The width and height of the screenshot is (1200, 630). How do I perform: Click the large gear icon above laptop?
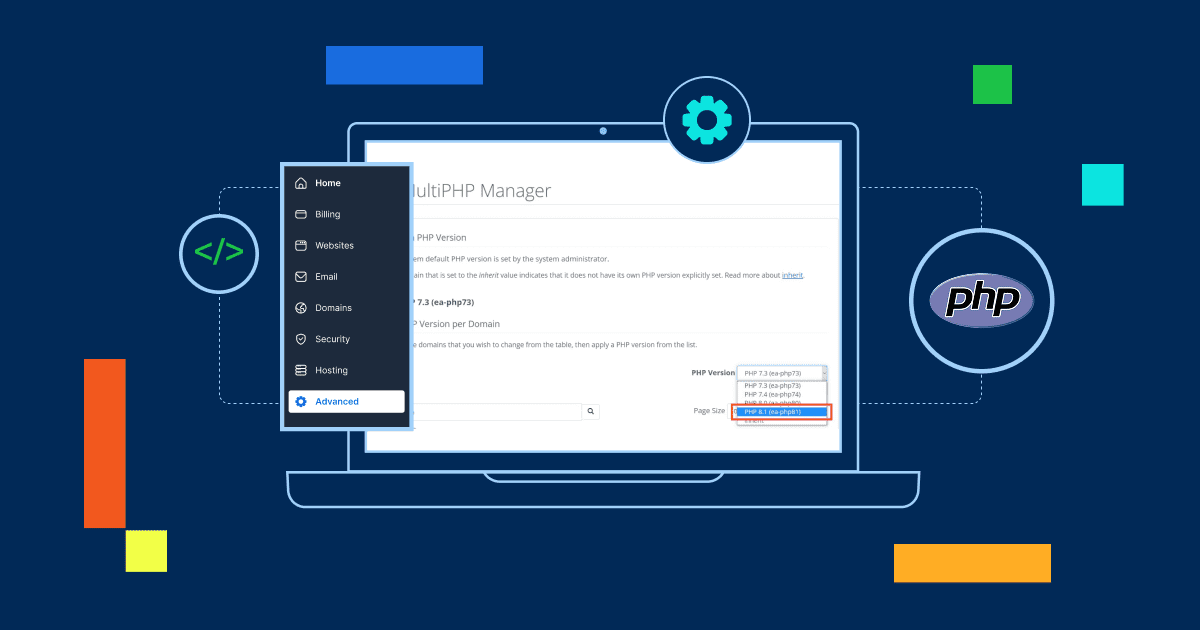[707, 120]
